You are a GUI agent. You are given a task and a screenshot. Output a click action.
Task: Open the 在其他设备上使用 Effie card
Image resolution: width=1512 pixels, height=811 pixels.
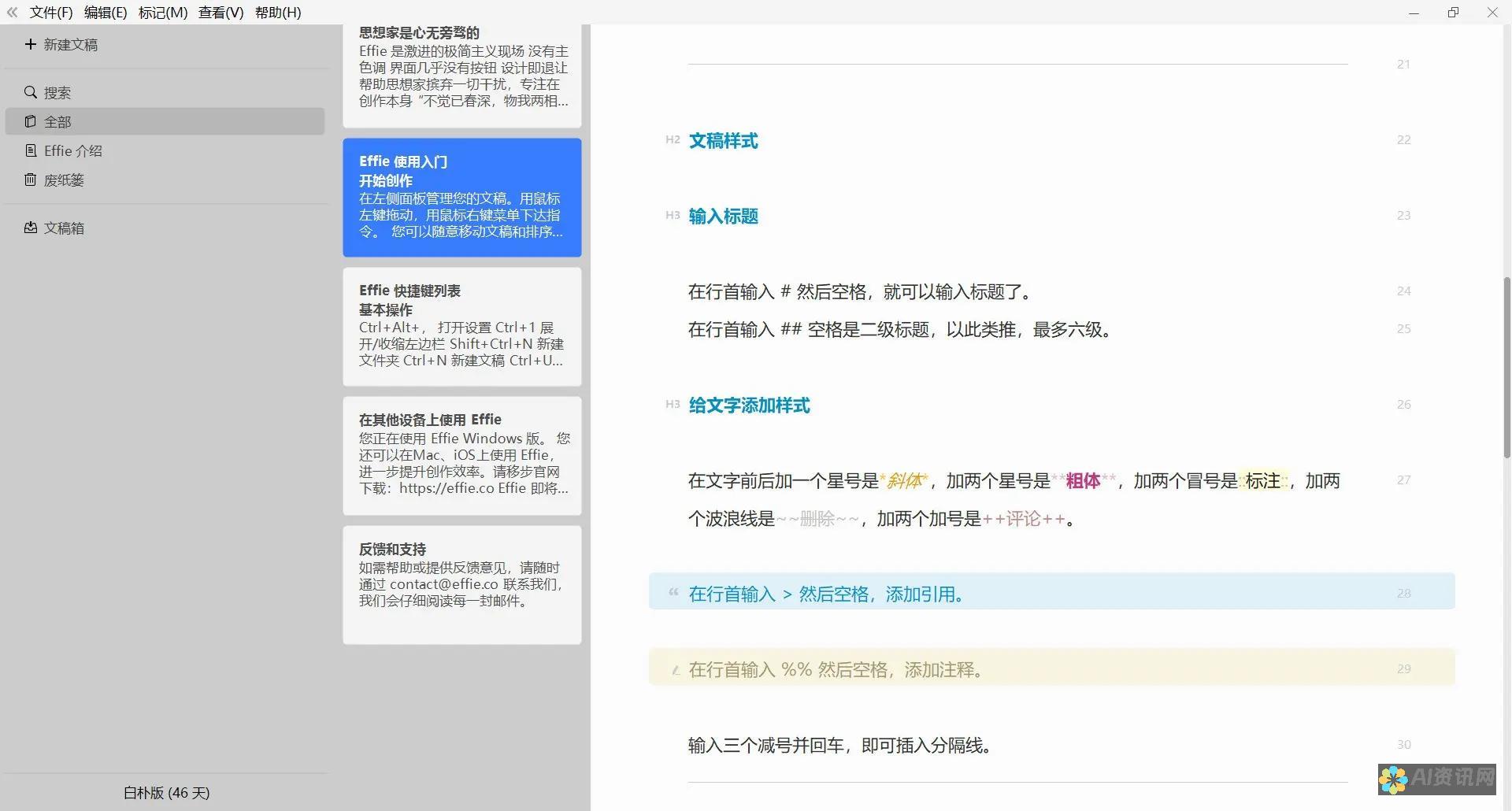(x=462, y=456)
